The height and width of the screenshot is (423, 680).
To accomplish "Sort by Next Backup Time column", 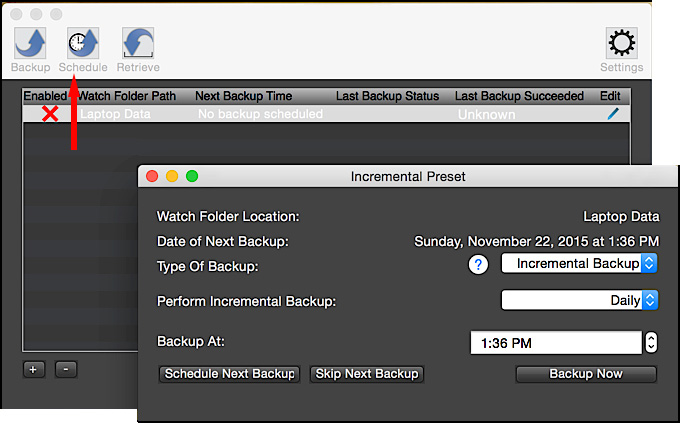I will point(243,96).
